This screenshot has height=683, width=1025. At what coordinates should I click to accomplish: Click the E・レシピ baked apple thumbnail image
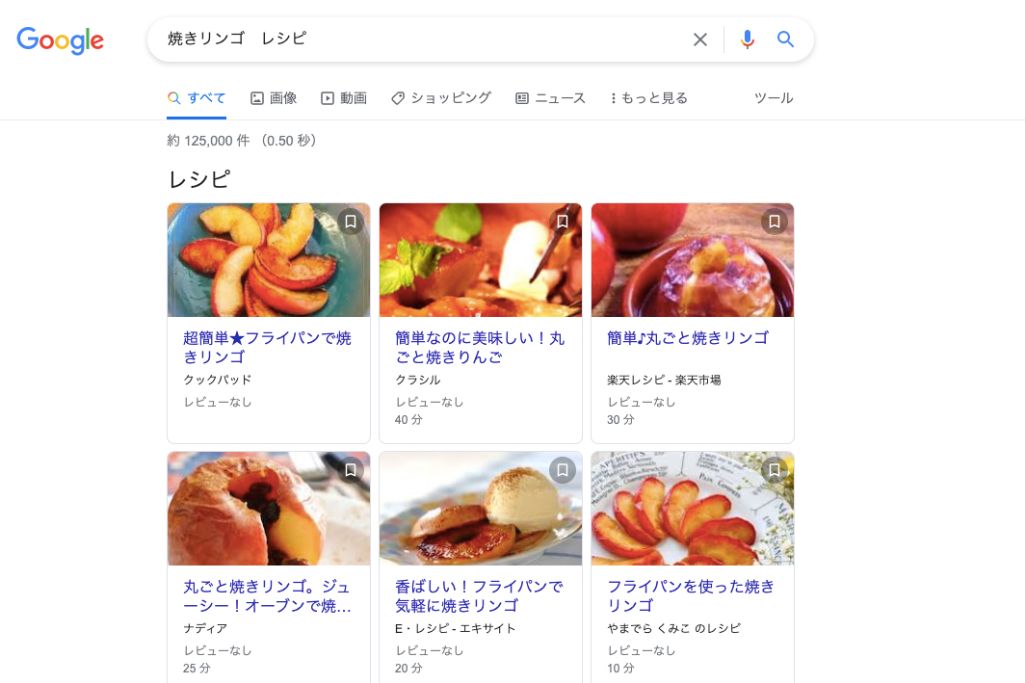tap(480, 508)
